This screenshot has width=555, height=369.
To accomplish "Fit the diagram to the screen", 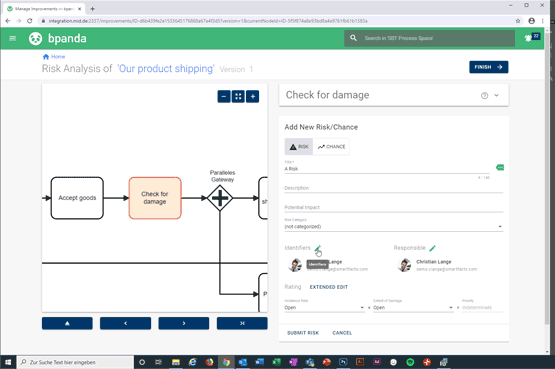I will coord(238,96).
